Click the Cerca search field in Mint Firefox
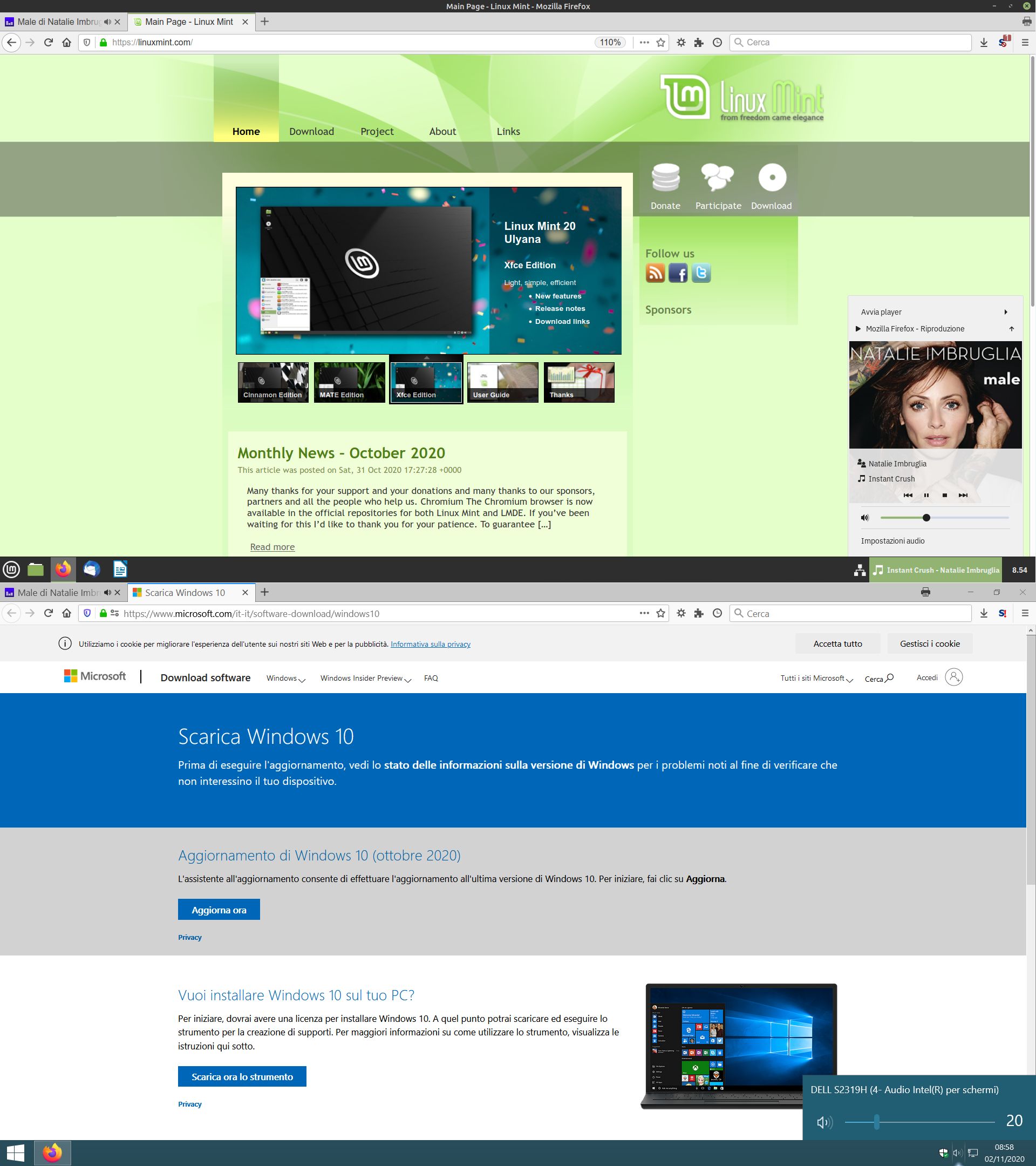 click(x=850, y=42)
